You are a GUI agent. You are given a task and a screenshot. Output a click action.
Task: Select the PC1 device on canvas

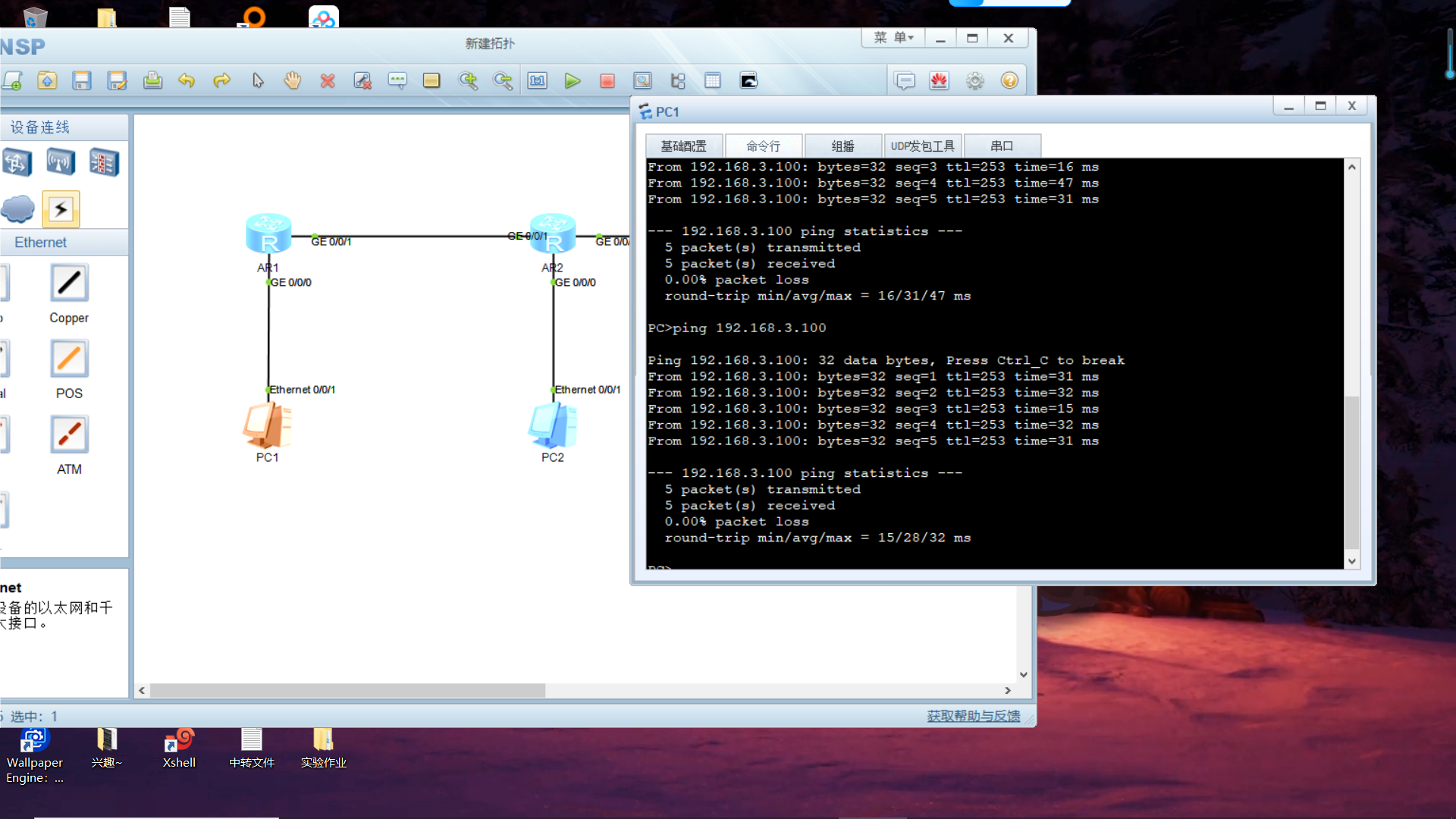267,425
